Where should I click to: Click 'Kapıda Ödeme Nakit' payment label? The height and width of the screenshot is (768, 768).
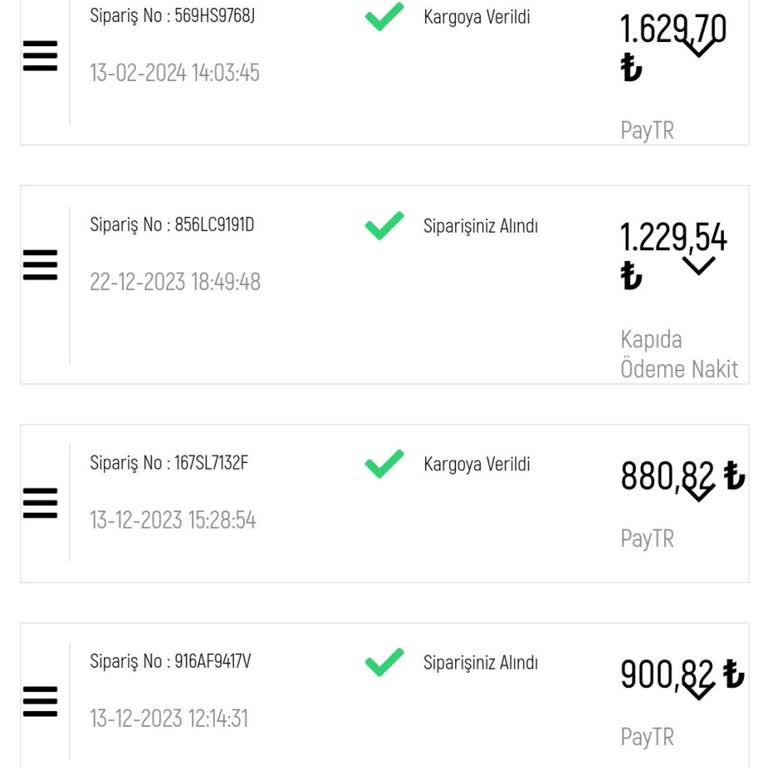tap(679, 354)
